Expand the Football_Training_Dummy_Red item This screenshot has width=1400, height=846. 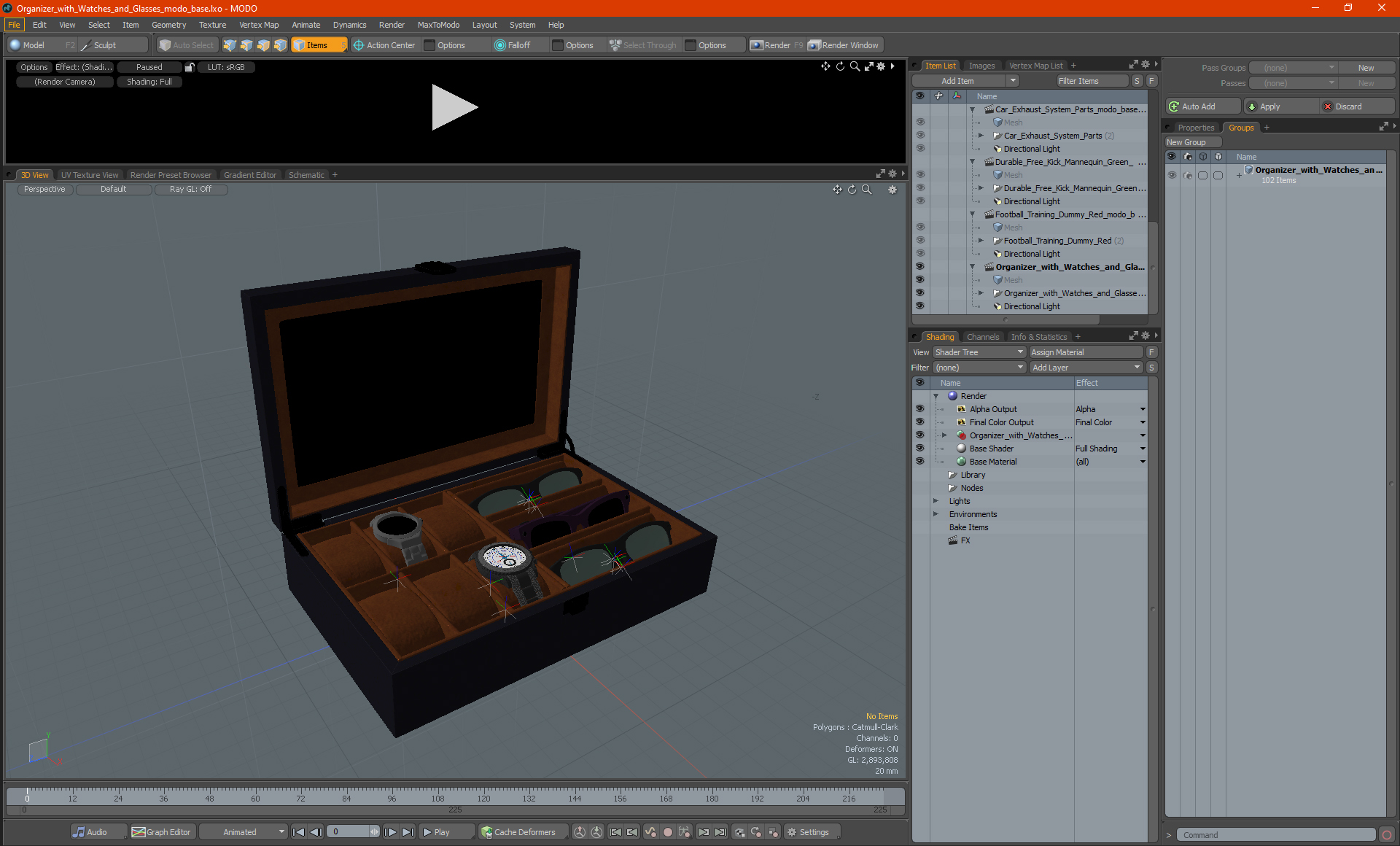click(981, 241)
